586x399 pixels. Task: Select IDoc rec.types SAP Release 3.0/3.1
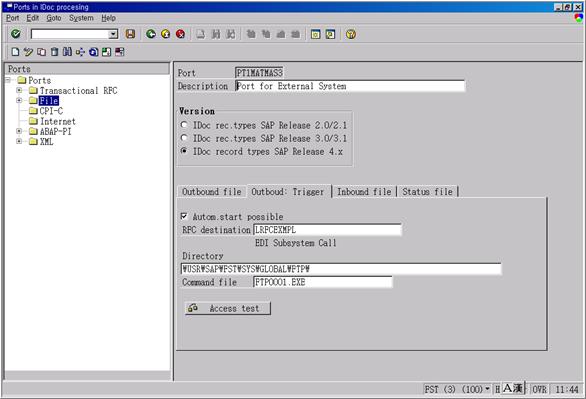(184, 138)
